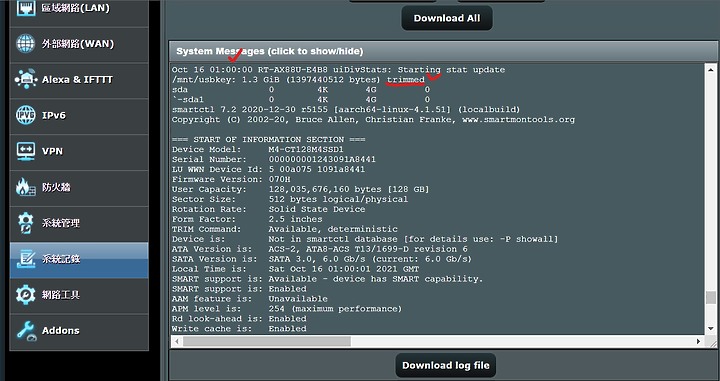720x381 pixels.
Task: Click the horizontal scrollbar right arrow
Action: pyautogui.click(x=698, y=341)
